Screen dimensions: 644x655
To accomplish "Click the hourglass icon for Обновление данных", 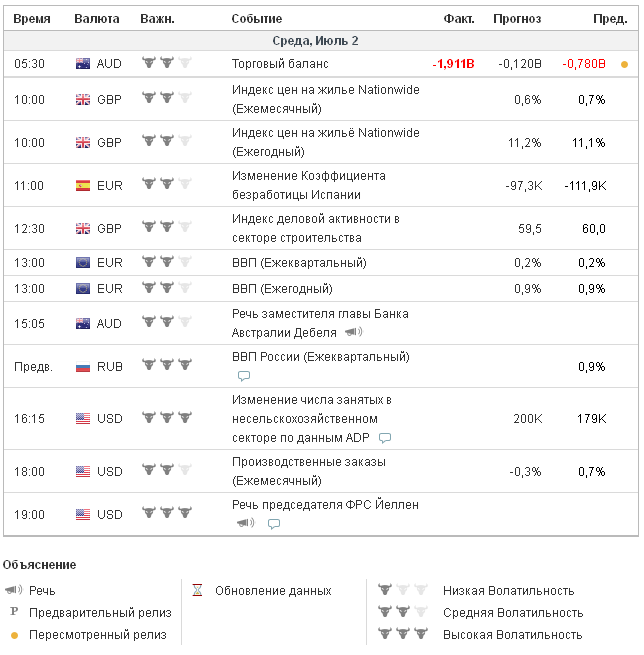I will [197, 590].
